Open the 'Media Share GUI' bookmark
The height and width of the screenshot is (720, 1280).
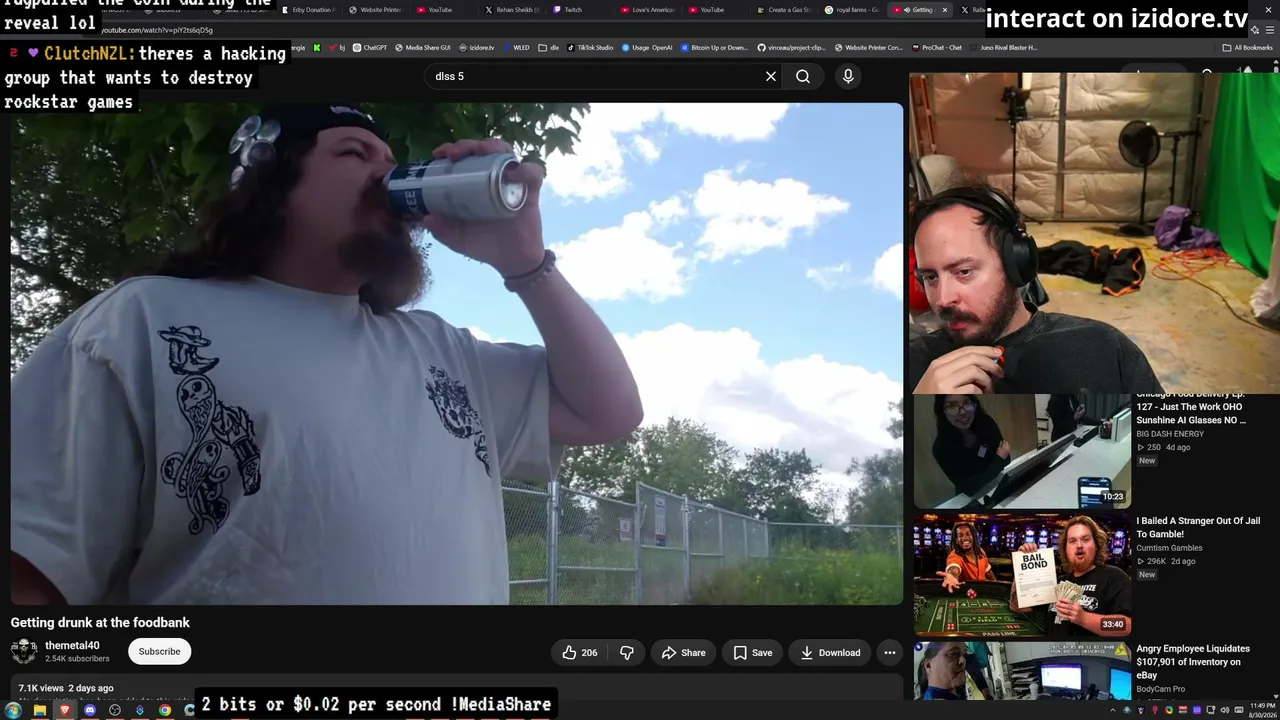[423, 47]
